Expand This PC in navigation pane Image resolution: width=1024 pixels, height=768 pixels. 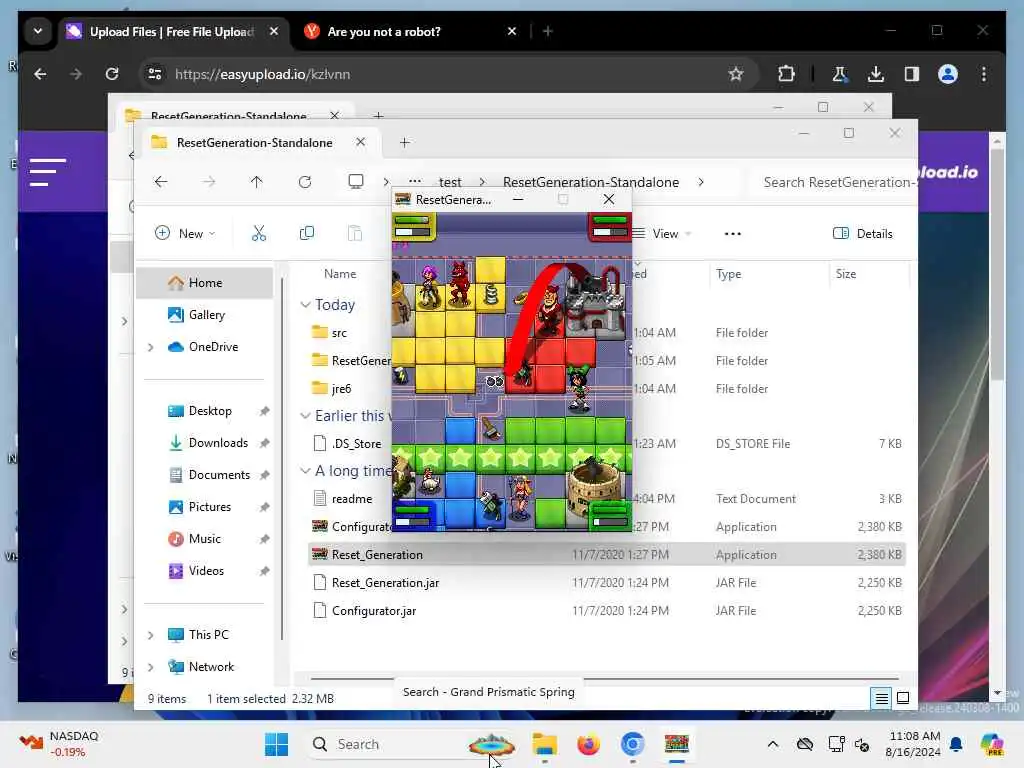[x=151, y=635]
